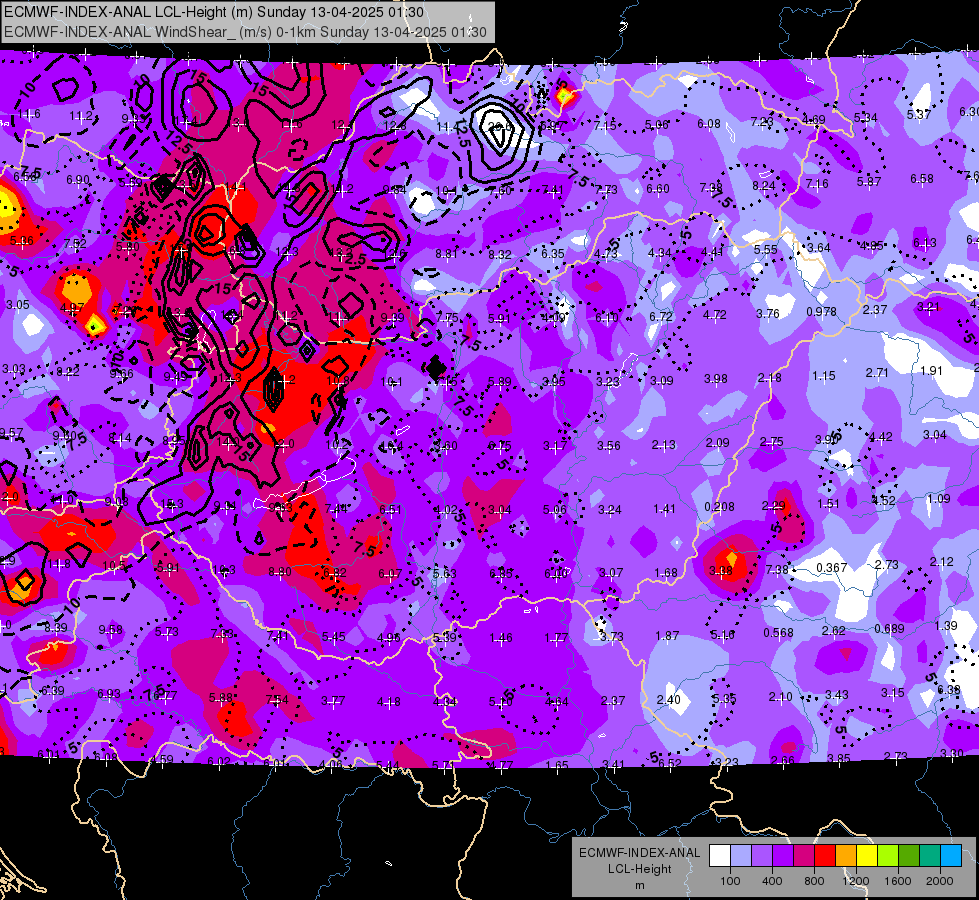
Task: Choose the yellow legend swatch
Action: pyautogui.click(x=867, y=856)
